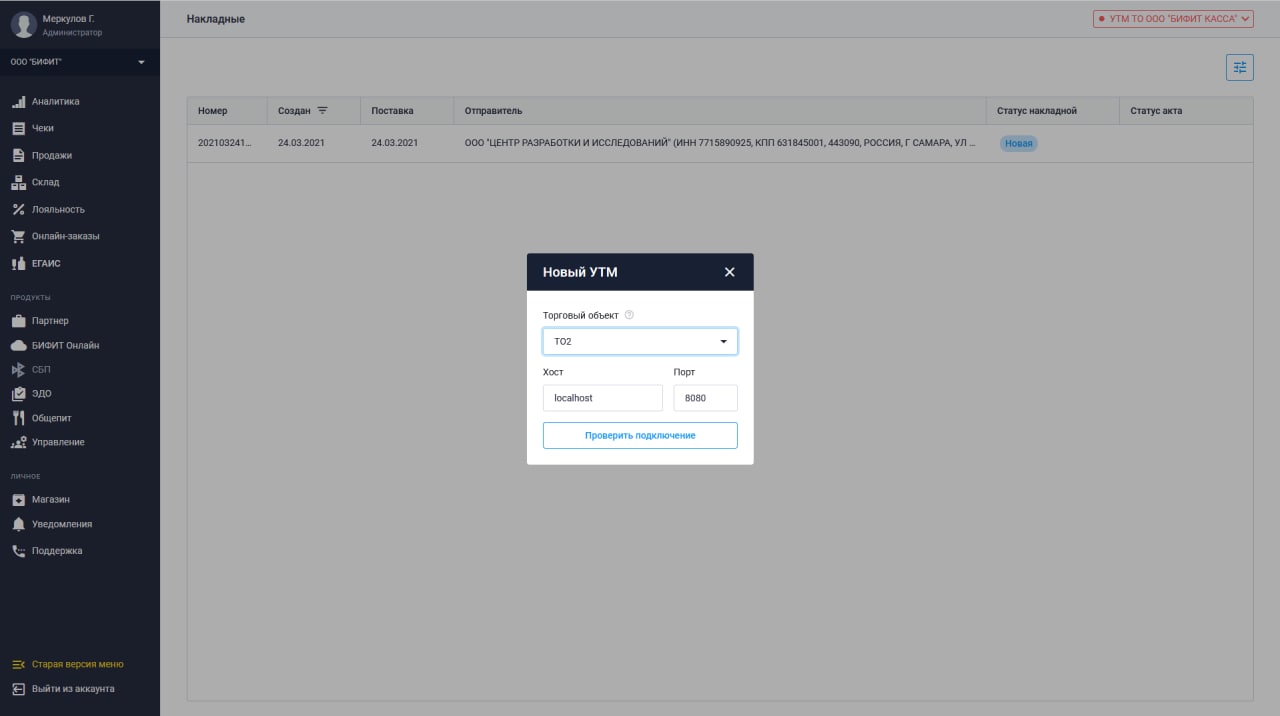Open the Онлайн-заказы cart icon

(x=18, y=236)
